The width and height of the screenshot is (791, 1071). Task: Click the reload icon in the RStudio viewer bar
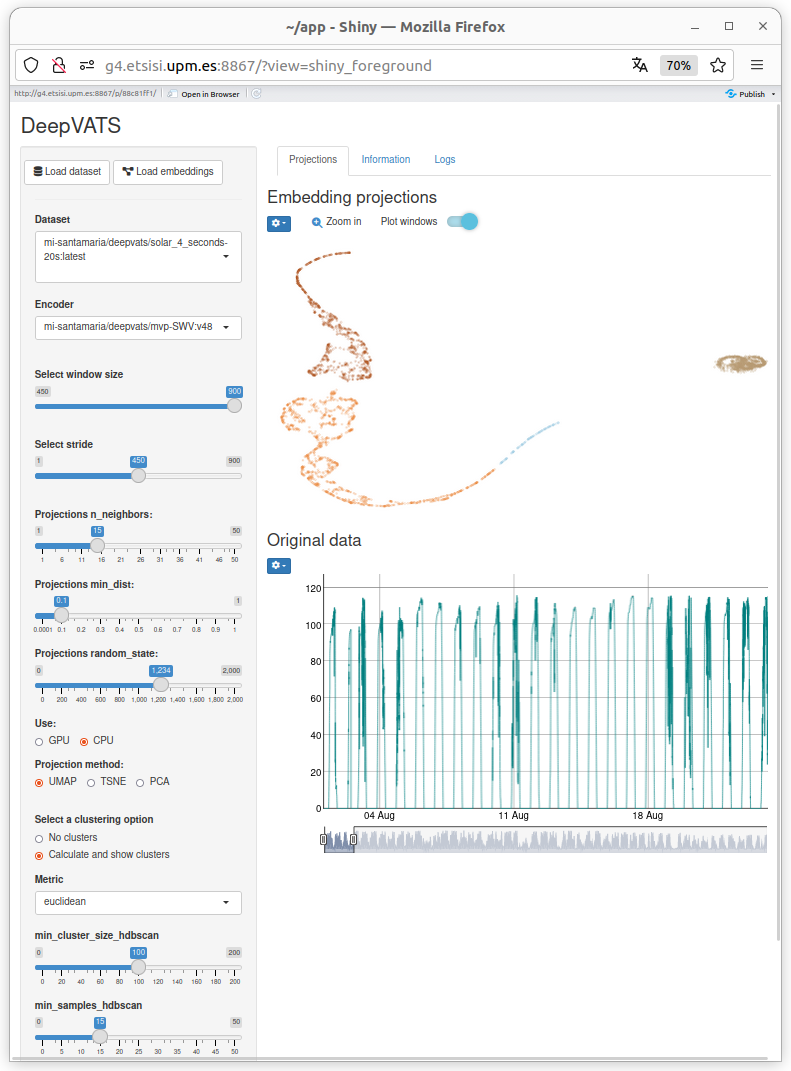tap(257, 94)
